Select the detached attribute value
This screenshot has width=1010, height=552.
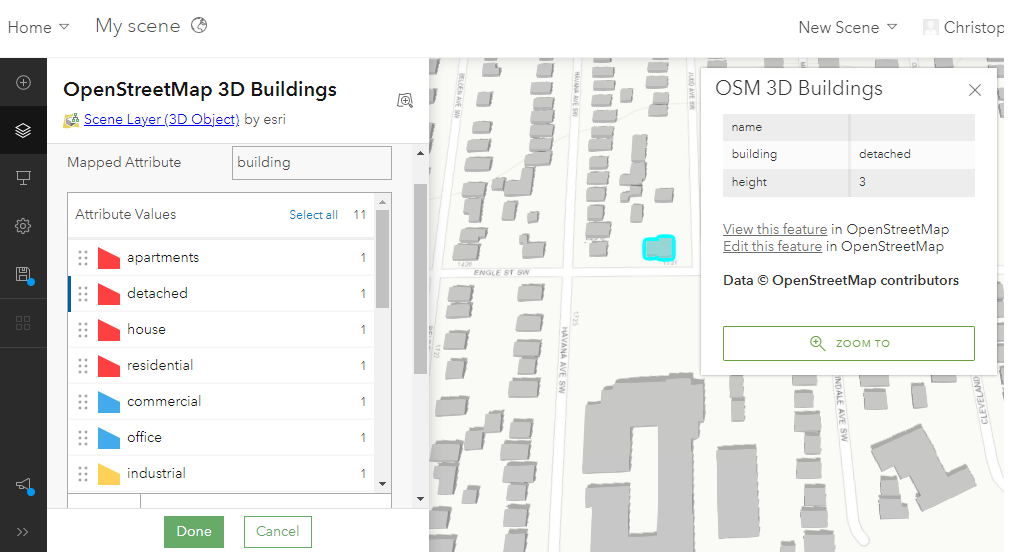click(221, 294)
